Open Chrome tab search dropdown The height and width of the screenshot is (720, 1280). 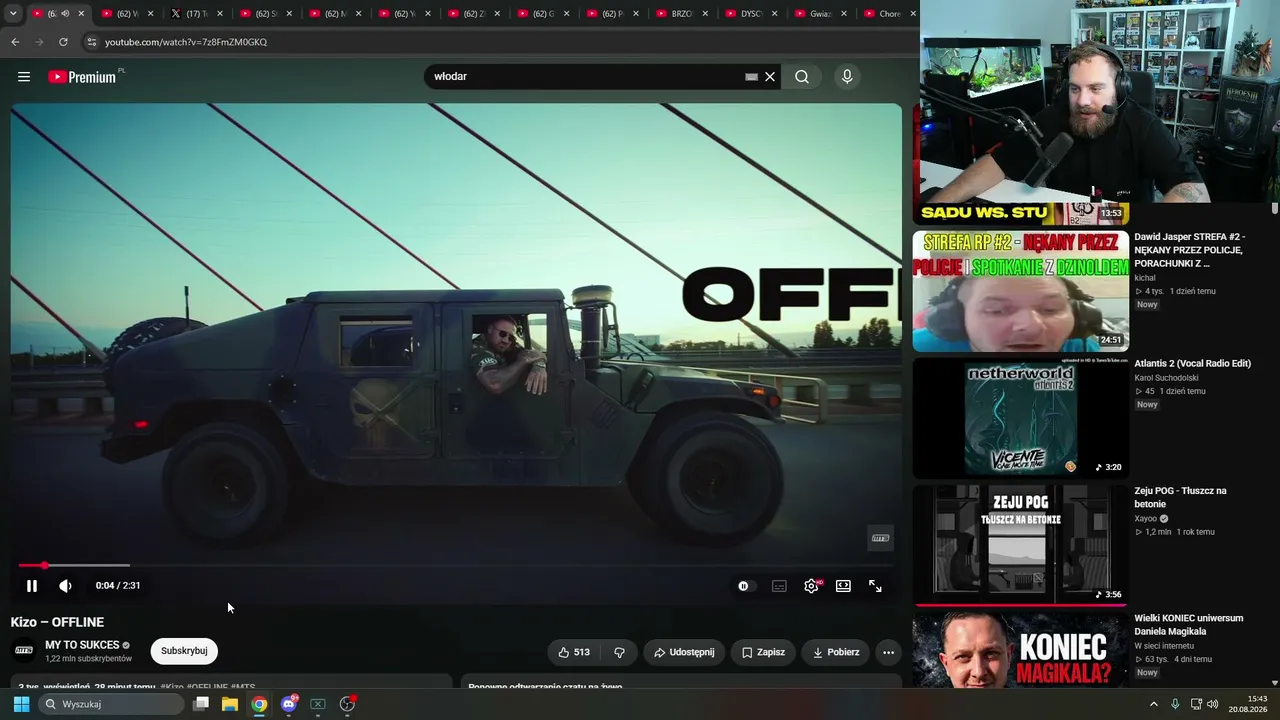13,14
